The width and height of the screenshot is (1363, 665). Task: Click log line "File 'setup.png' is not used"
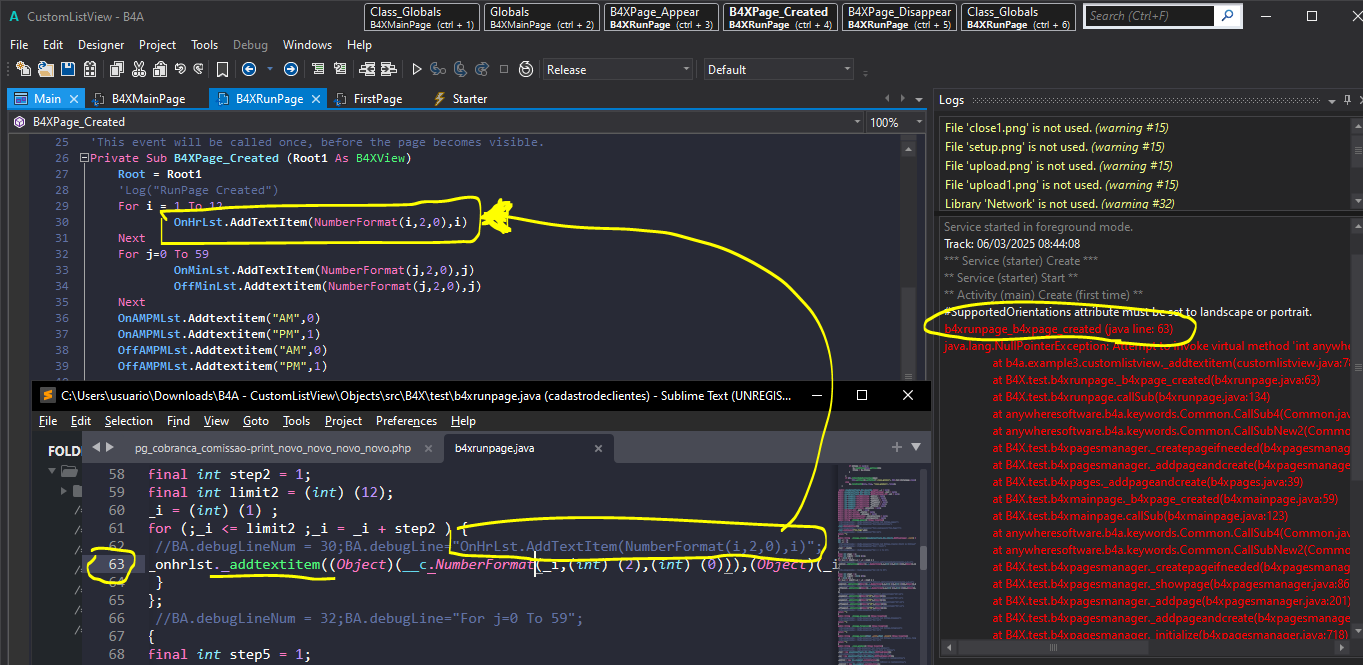click(1056, 147)
